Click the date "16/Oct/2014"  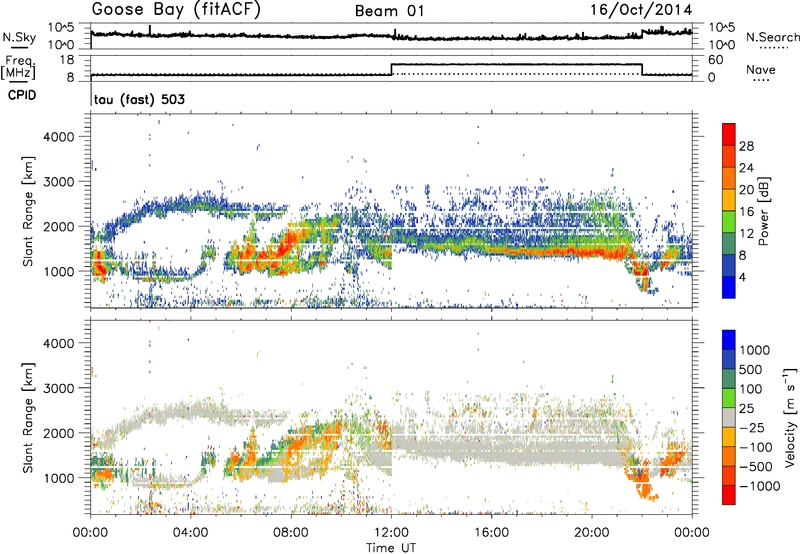pyautogui.click(x=641, y=10)
